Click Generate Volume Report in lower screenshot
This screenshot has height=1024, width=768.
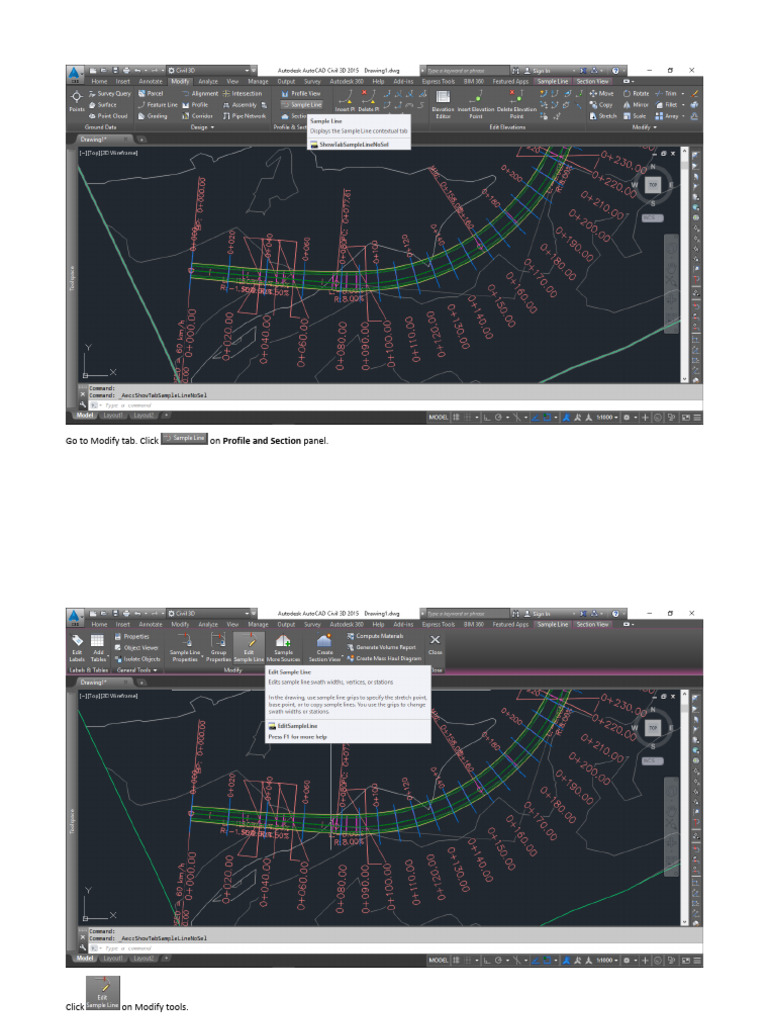pos(381,647)
